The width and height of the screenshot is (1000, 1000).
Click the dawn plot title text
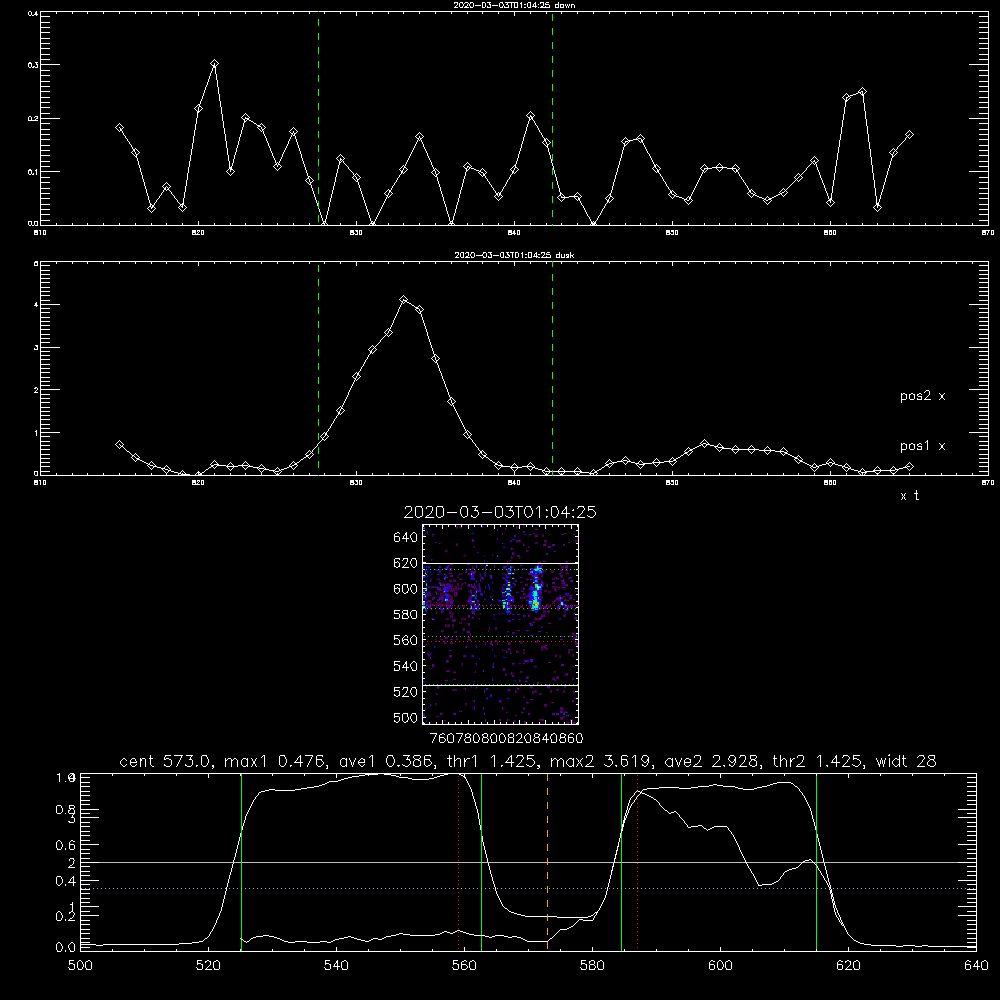point(514,5)
